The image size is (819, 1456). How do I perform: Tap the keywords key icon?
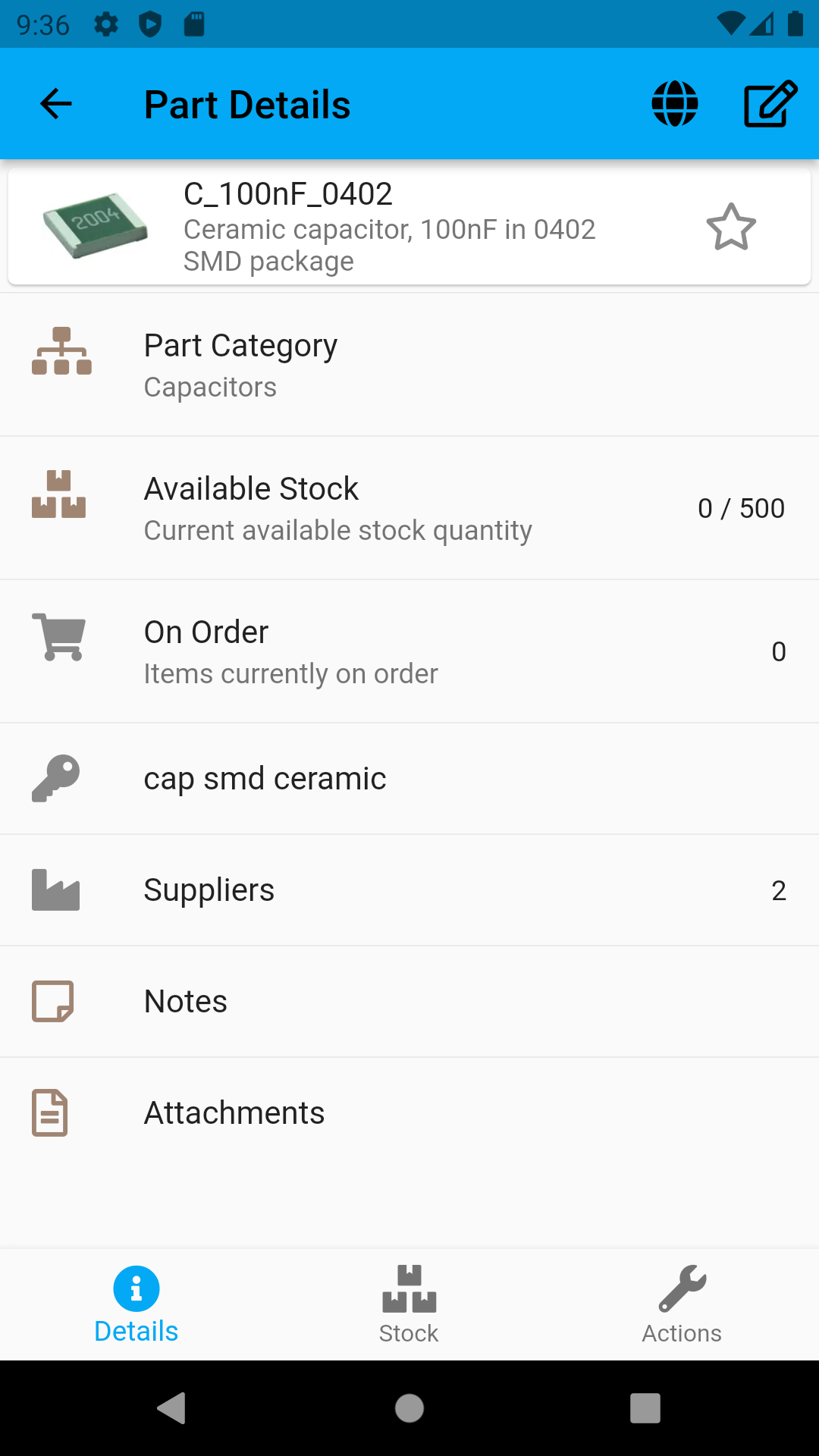(x=56, y=778)
